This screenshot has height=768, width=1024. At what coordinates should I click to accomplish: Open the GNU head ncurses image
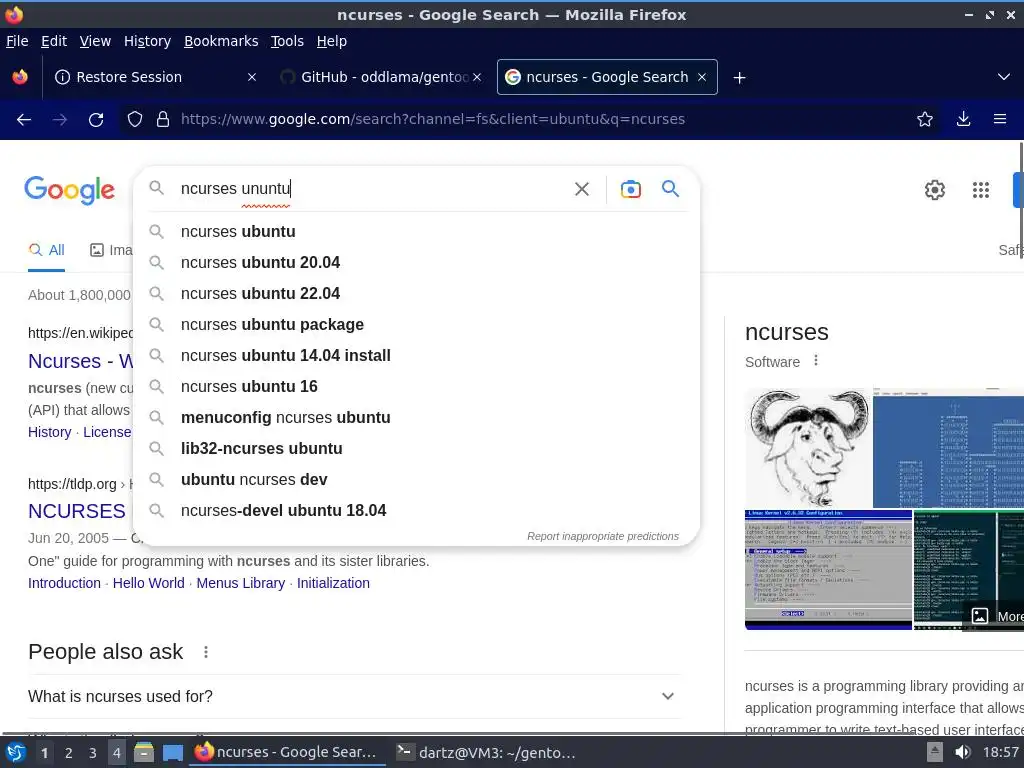[x=808, y=447]
